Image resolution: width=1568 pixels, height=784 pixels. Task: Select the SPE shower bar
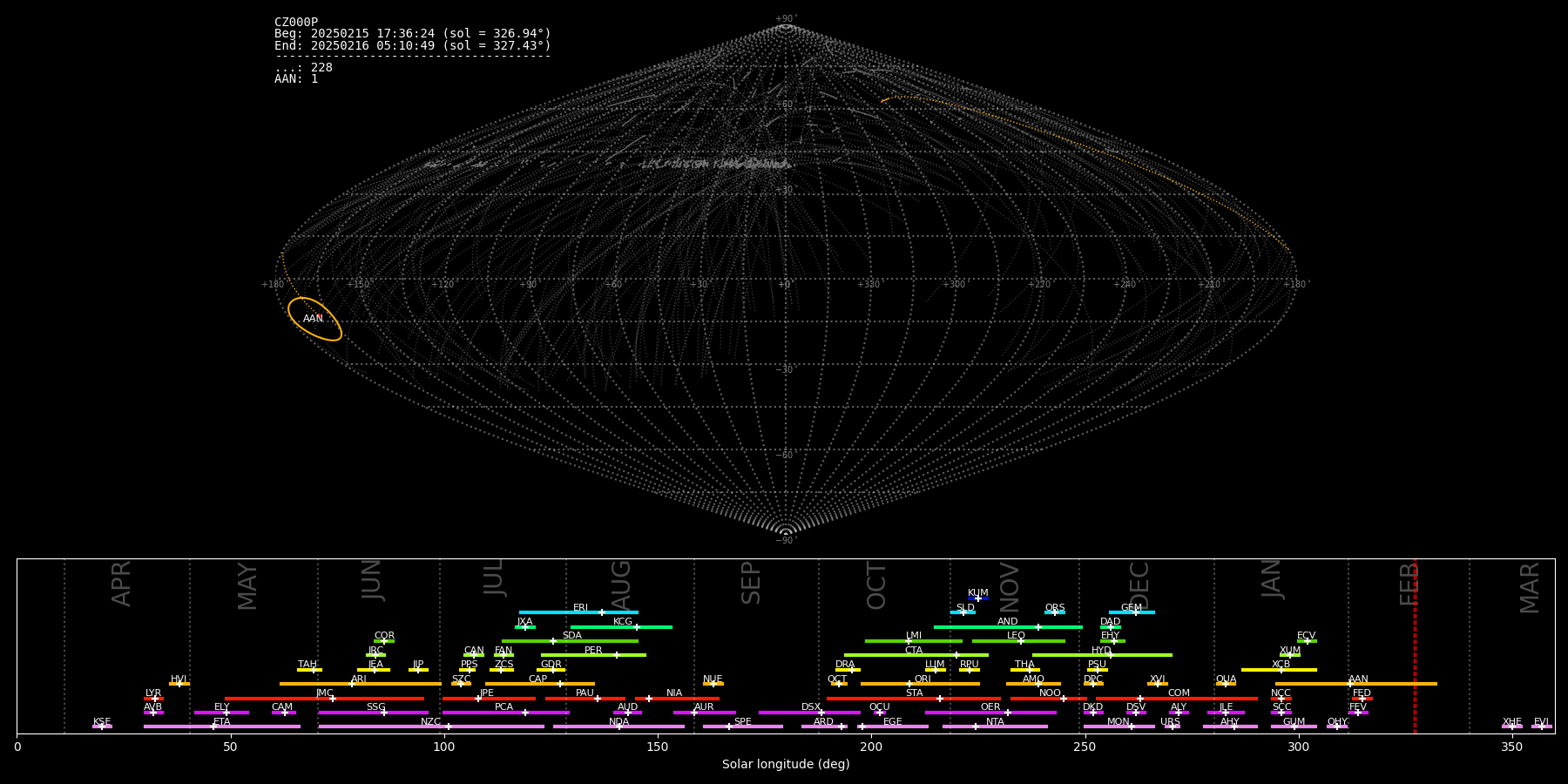click(742, 727)
